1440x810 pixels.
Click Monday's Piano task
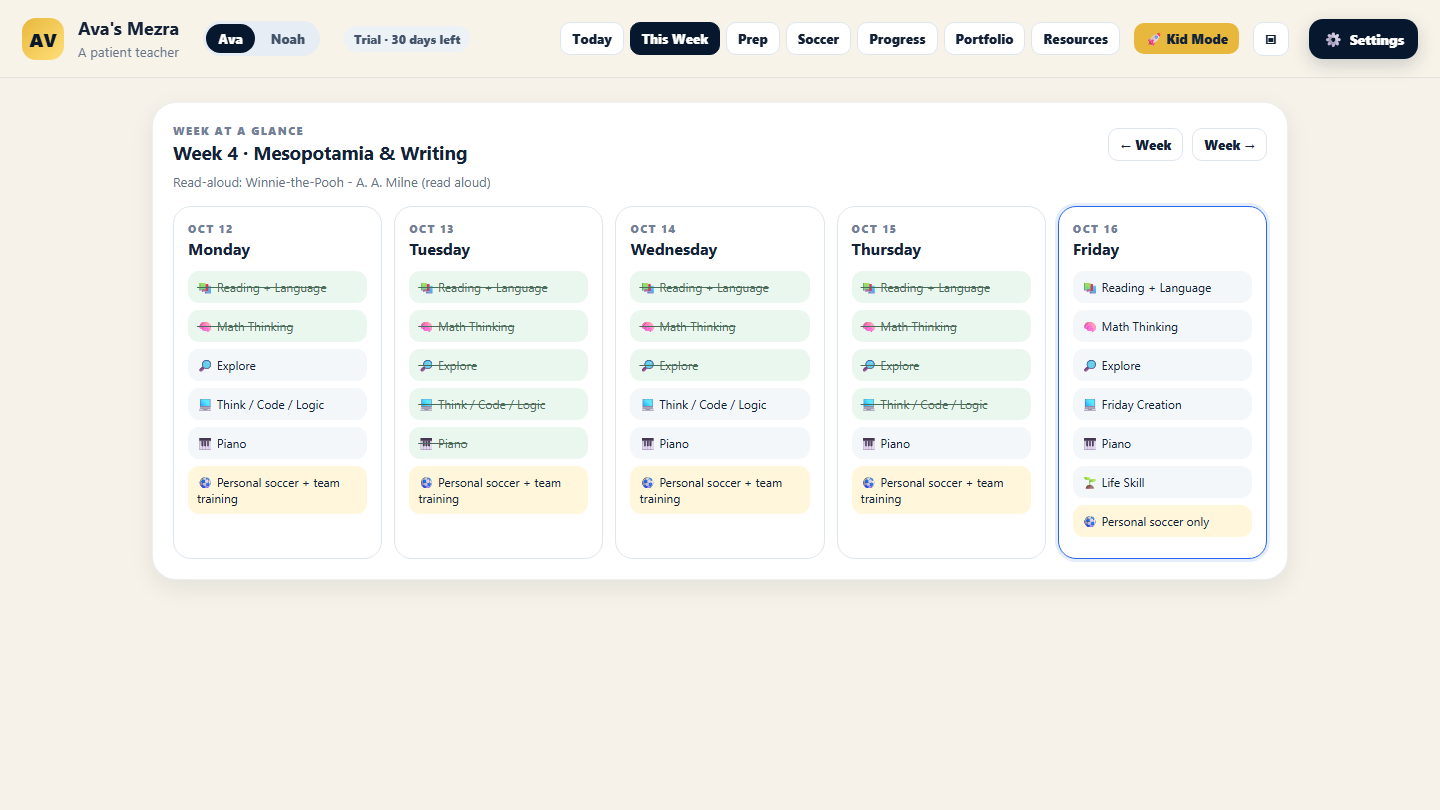tap(277, 444)
